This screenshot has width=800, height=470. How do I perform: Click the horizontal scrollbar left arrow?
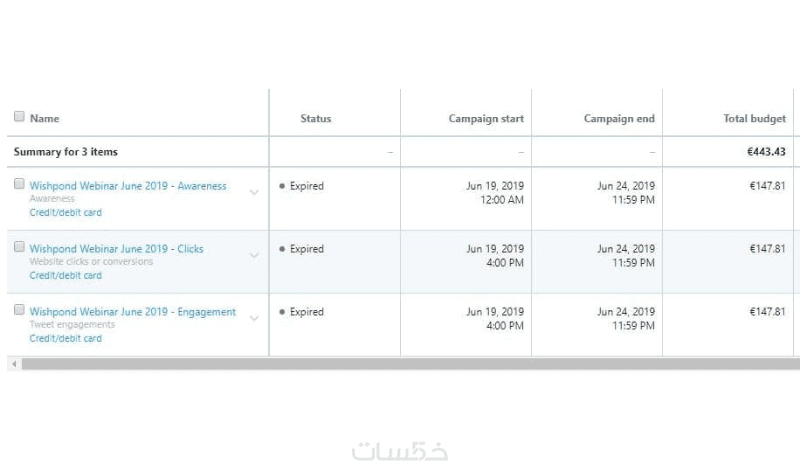[13, 364]
